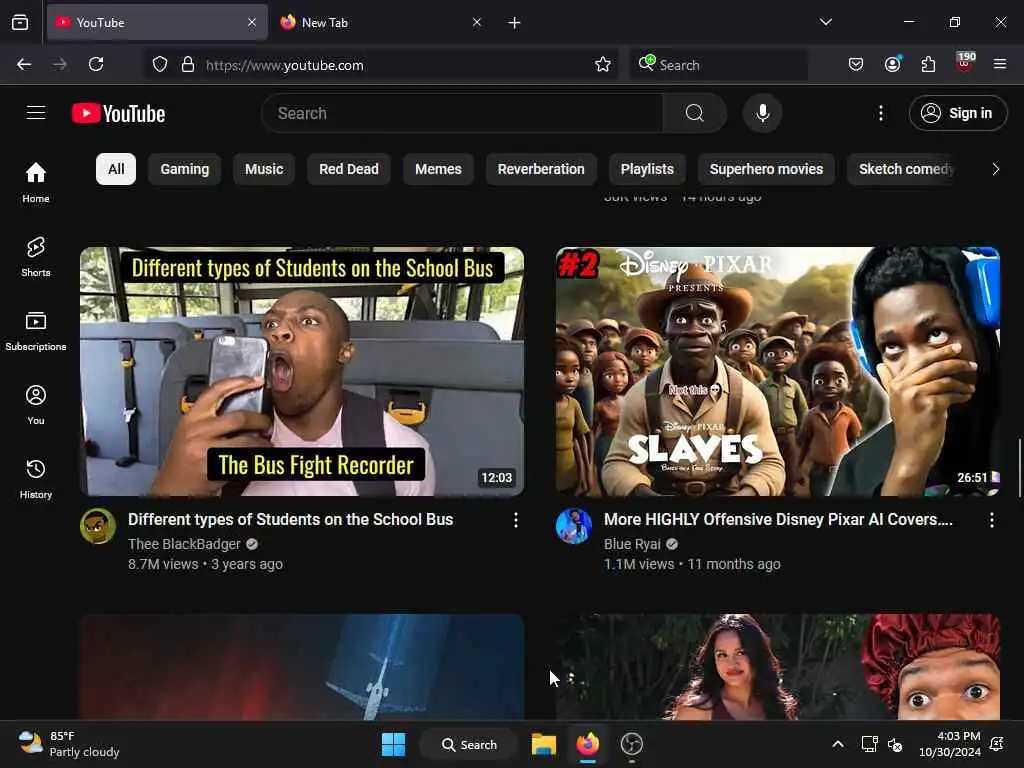The image size is (1024, 768).
Task: Select the Red Dead filter chip
Action: (349, 169)
